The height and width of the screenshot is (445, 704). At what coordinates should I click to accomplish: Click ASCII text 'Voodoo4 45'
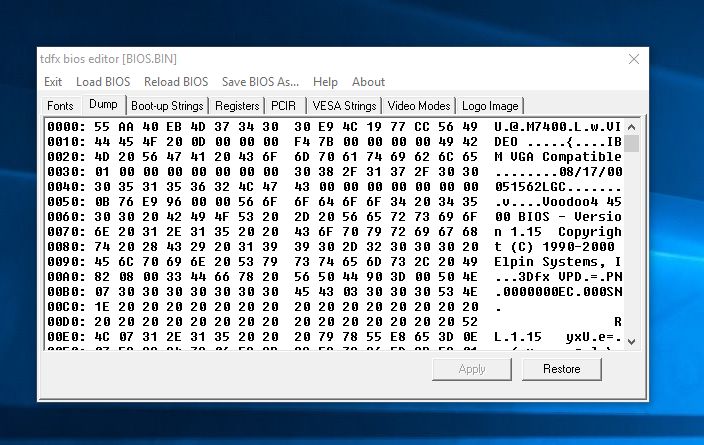[582, 202]
